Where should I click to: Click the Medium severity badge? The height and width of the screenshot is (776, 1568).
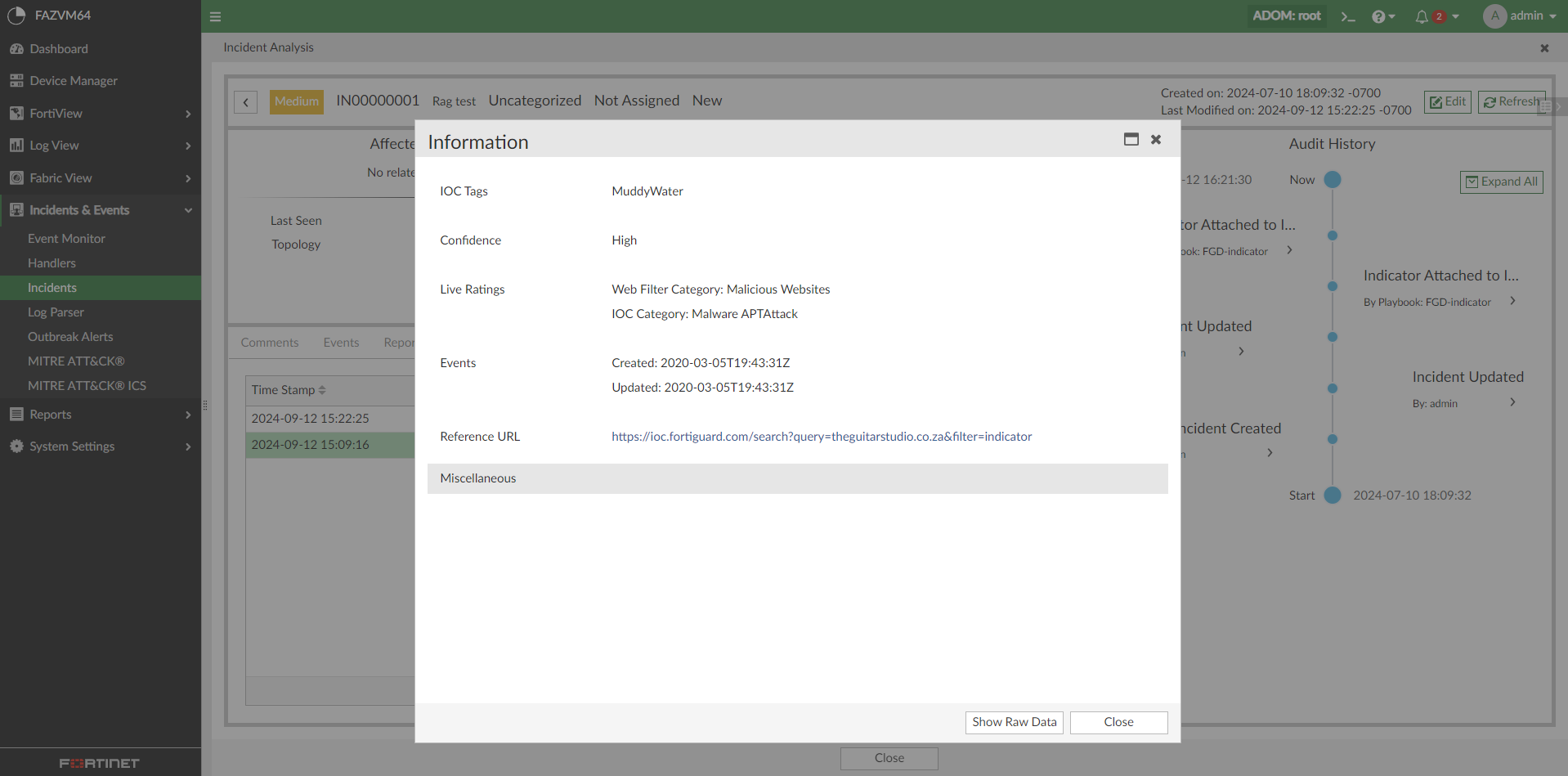297,101
